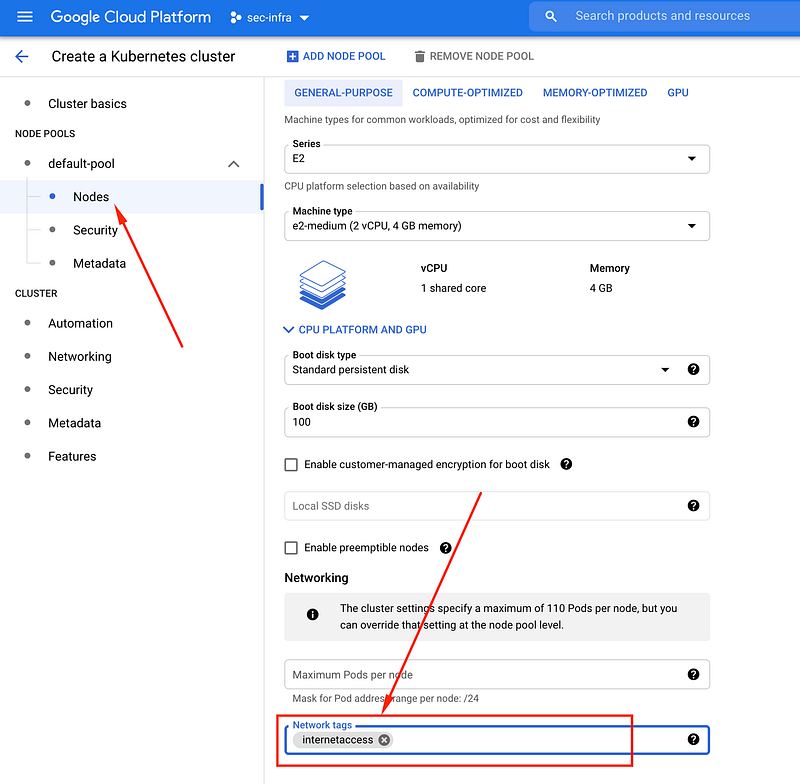Click the search magnifier icon

click(551, 16)
